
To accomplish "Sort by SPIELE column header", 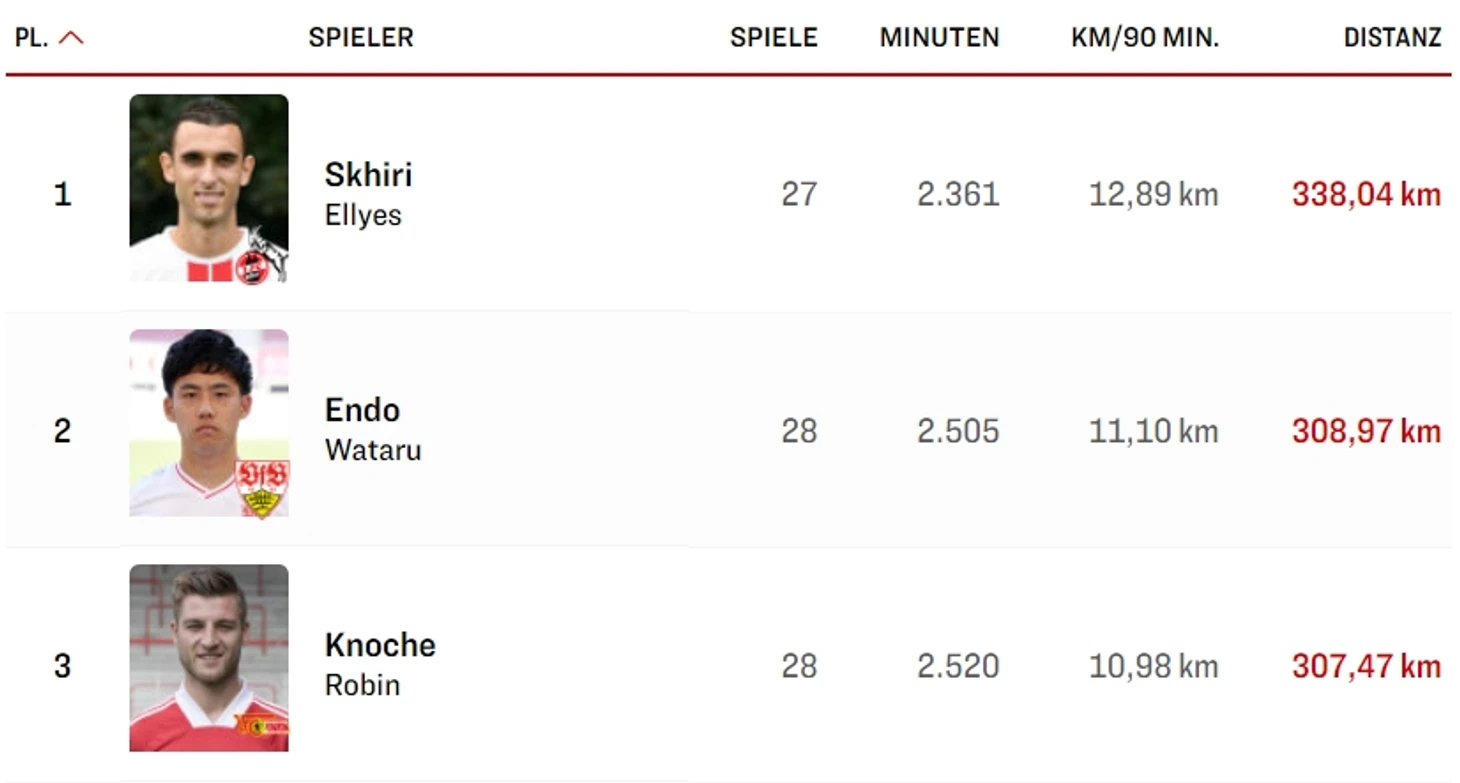I will (774, 38).
